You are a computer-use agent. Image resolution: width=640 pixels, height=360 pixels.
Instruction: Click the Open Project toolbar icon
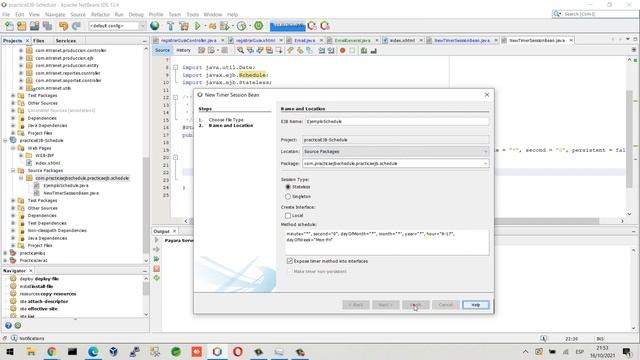pyautogui.click(x=34, y=26)
